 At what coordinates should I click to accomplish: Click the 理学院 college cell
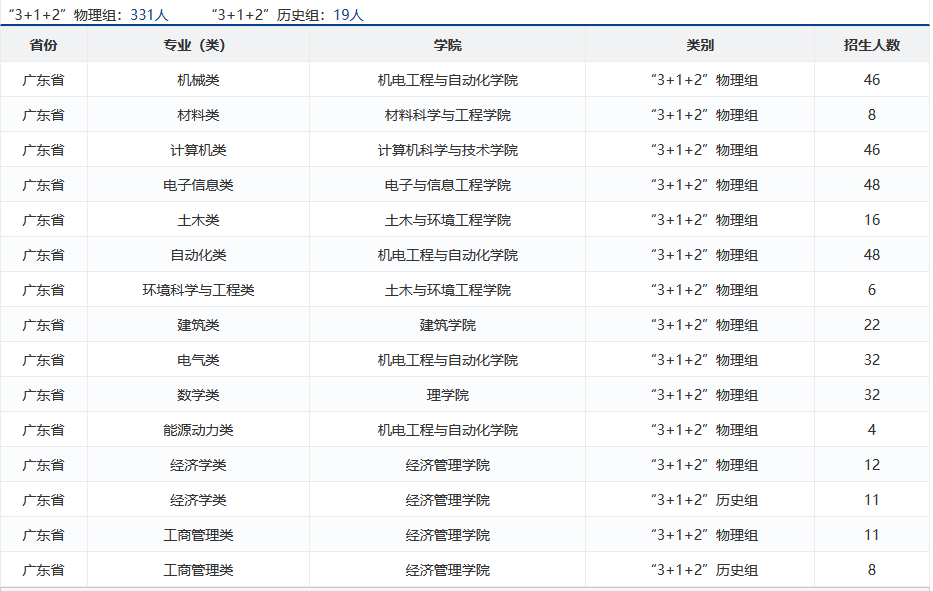point(447,395)
